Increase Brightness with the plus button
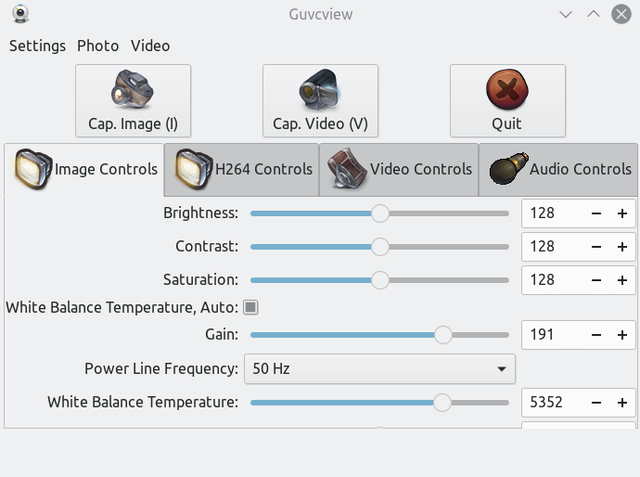 (622, 213)
